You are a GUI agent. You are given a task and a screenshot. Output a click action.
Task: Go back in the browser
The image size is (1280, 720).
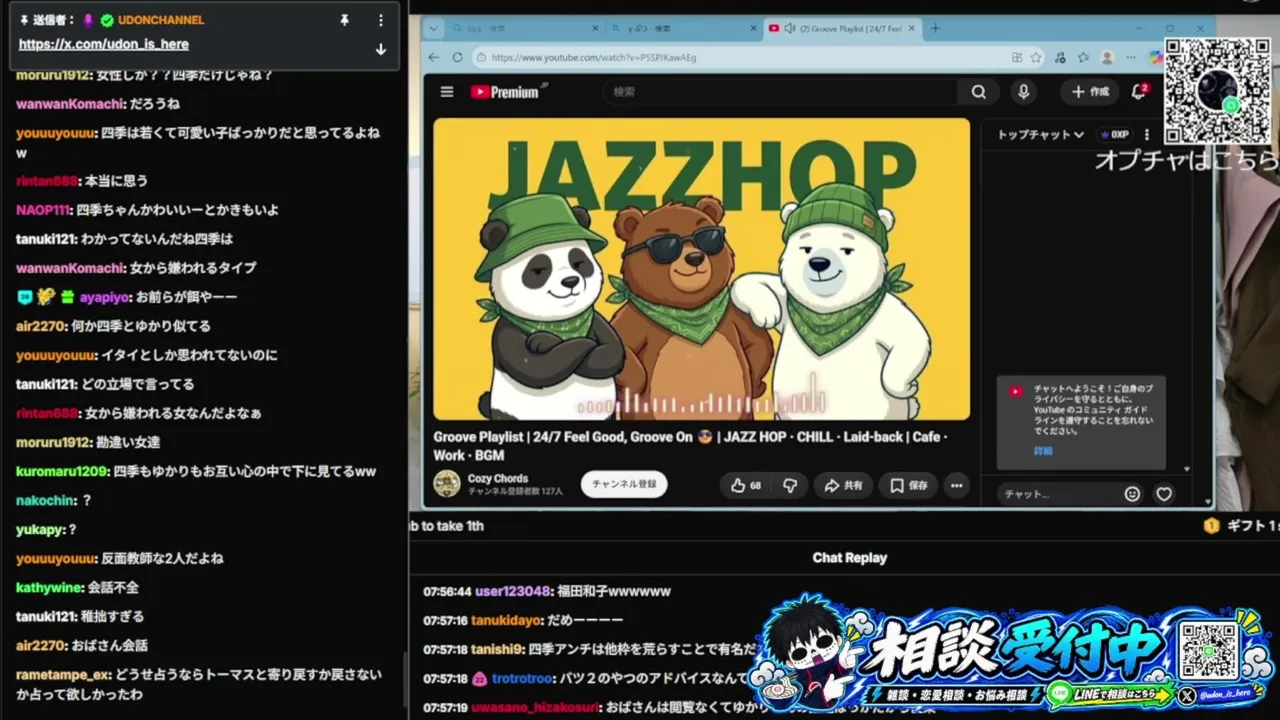pos(433,57)
